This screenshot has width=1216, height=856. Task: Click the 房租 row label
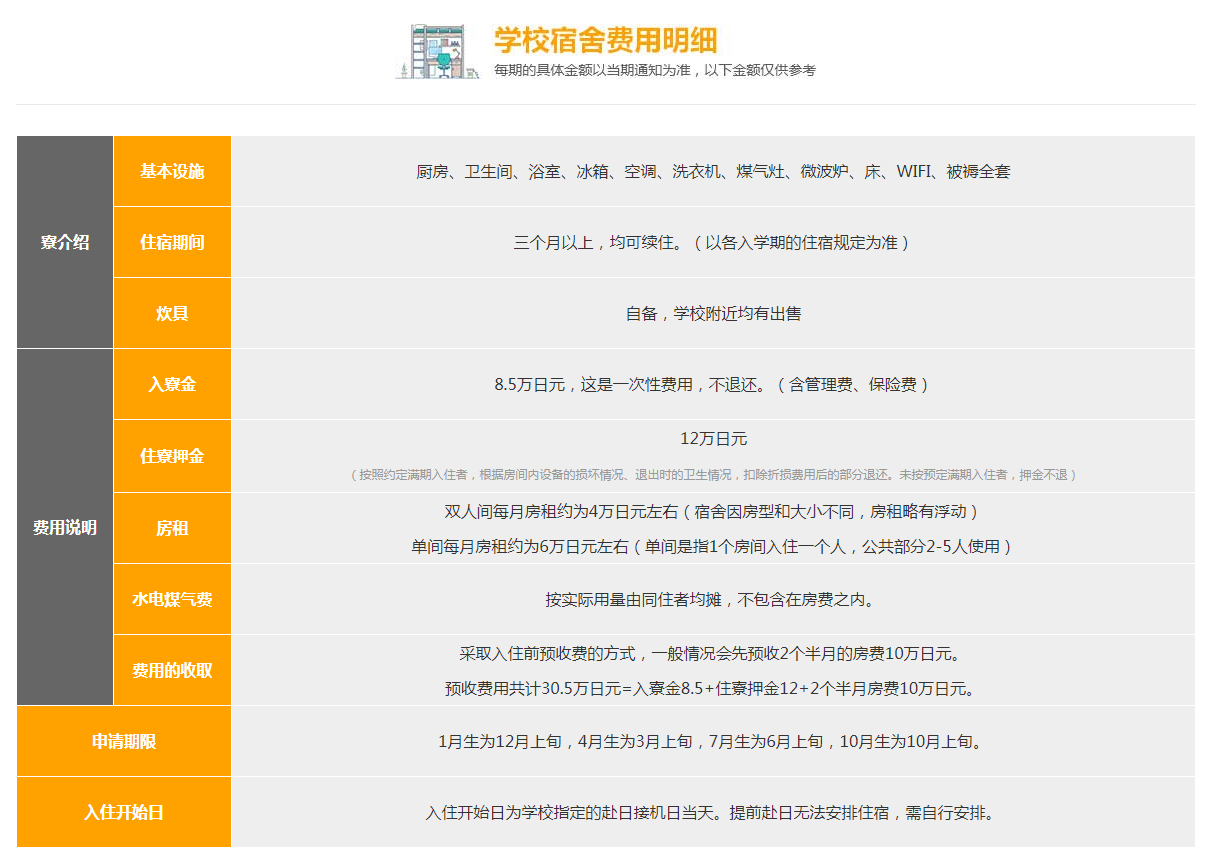pyautogui.click(x=172, y=528)
